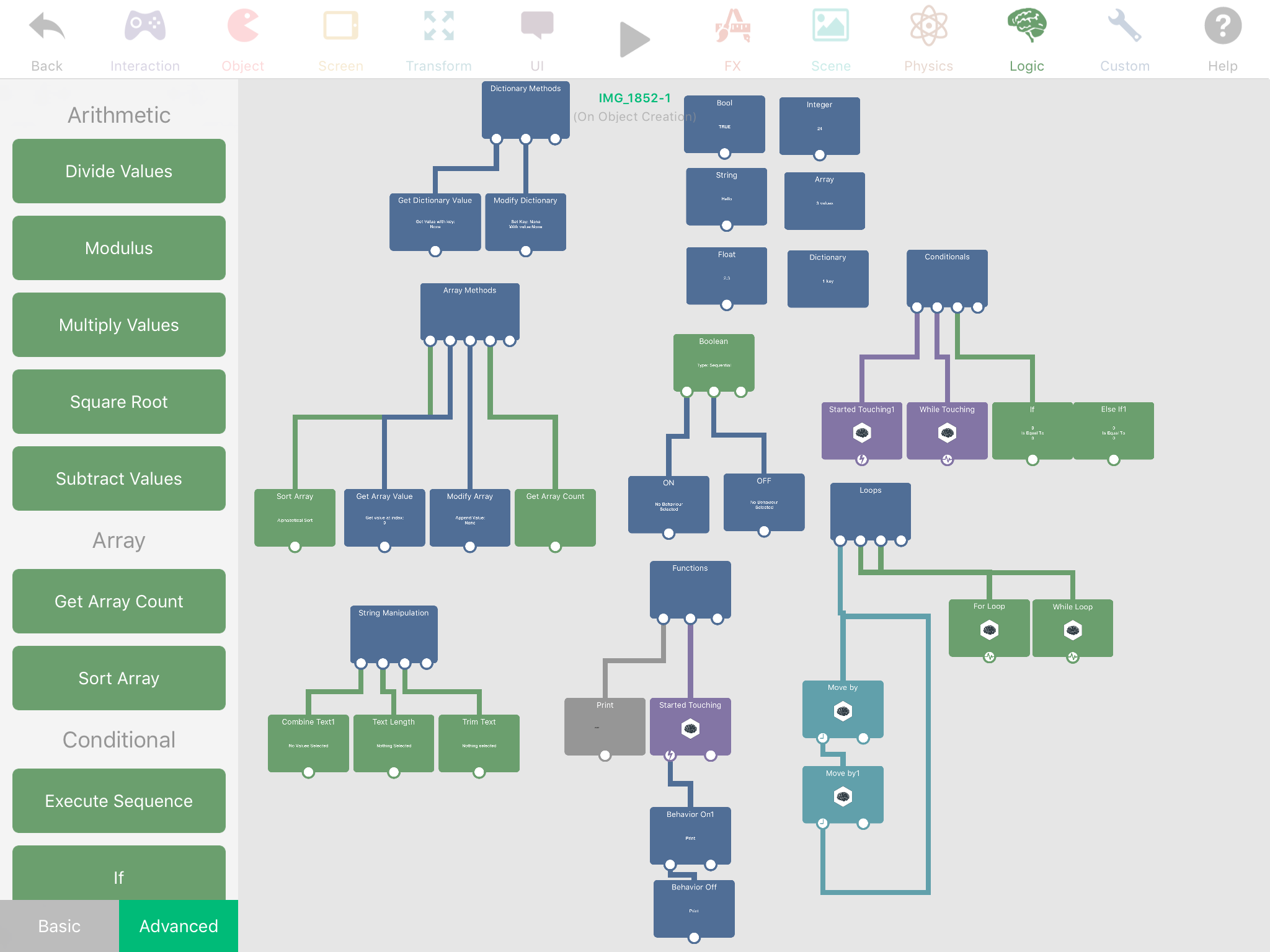Click the Logic brain icon
The height and width of the screenshot is (952, 1270).
pyautogui.click(x=1026, y=27)
